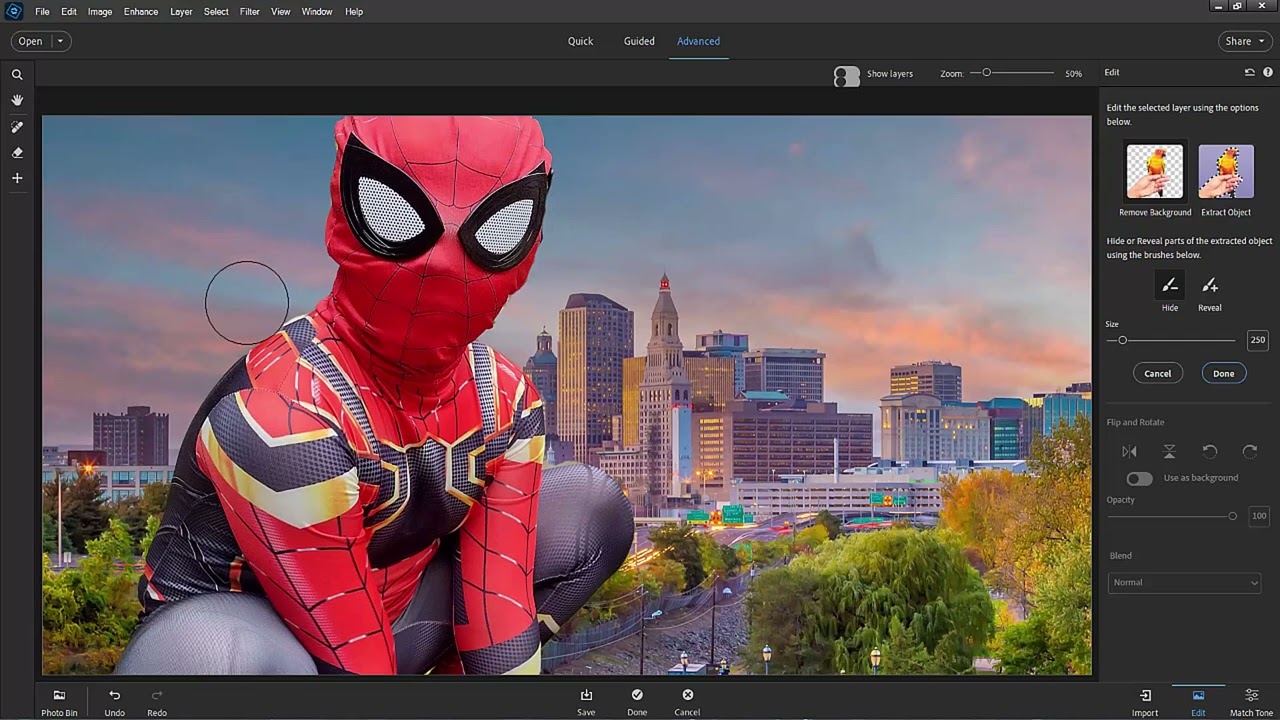Toggle Show layers switch
The image size is (1280, 720).
(847, 76)
